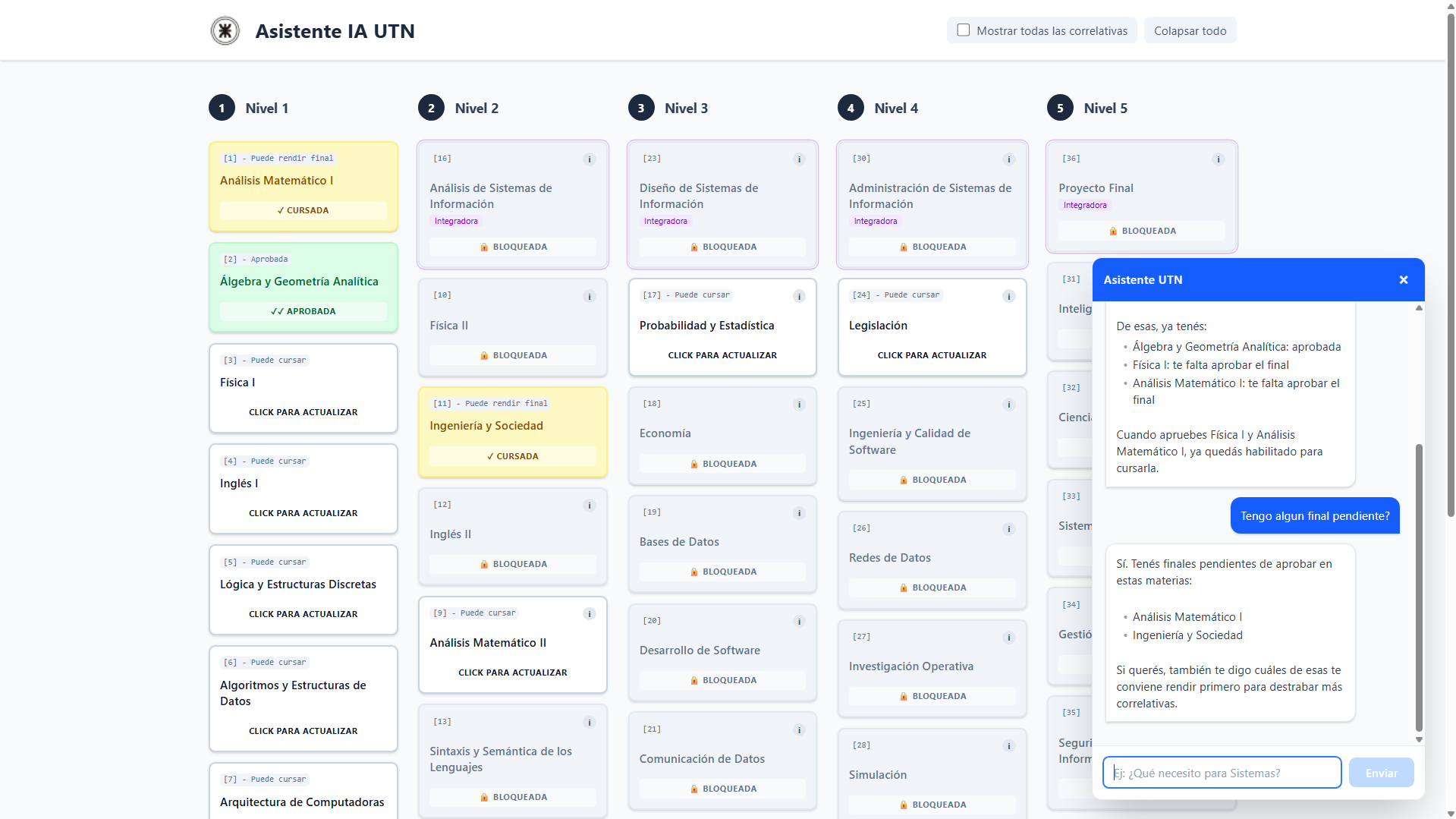Open info icon on Economía card
Screen dimensions: 1456x819
pyautogui.click(x=799, y=405)
